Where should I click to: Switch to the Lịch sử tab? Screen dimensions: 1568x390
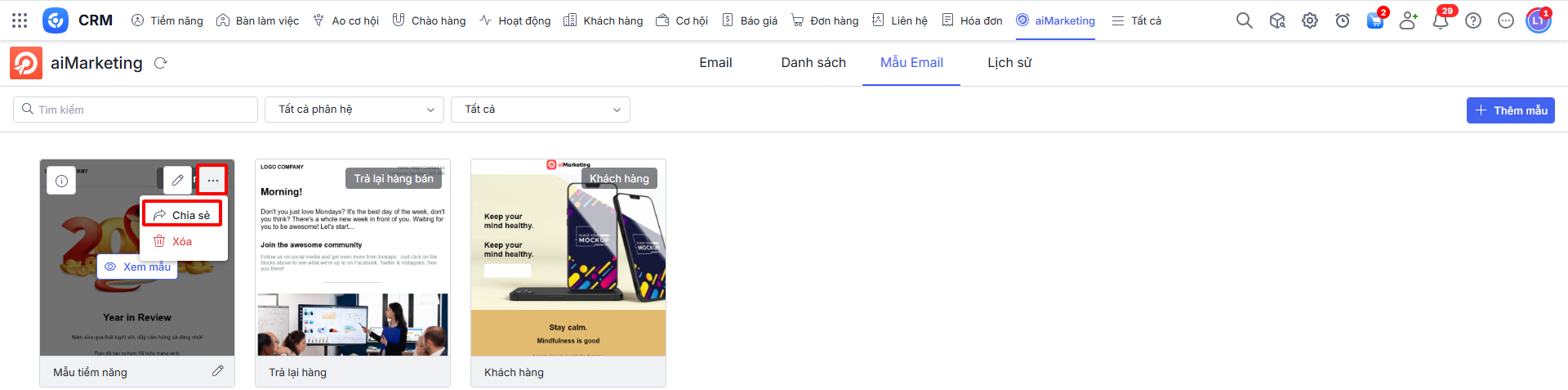(x=1009, y=63)
